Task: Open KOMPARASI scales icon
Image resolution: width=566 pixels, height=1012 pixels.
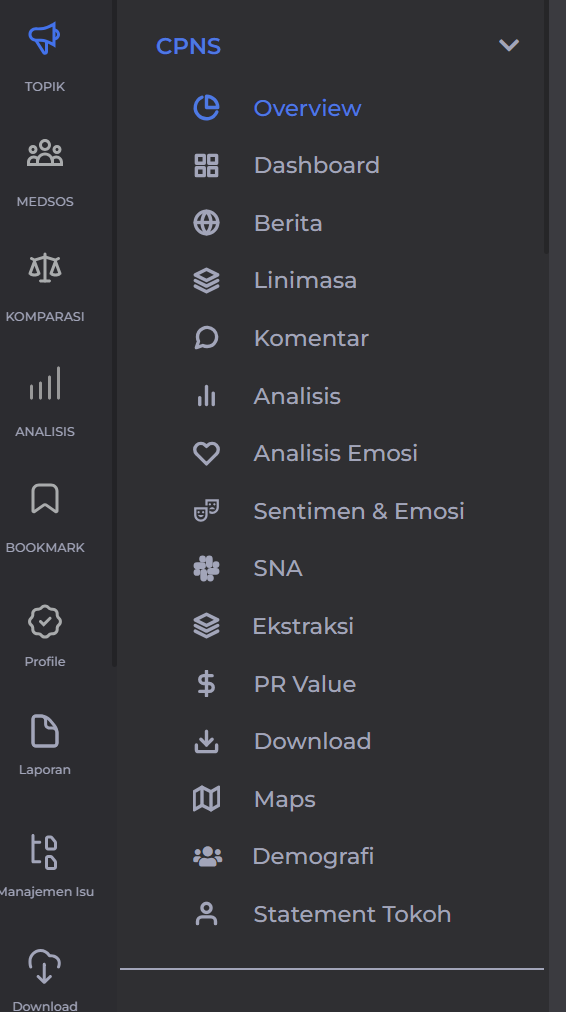Action: pyautogui.click(x=45, y=268)
